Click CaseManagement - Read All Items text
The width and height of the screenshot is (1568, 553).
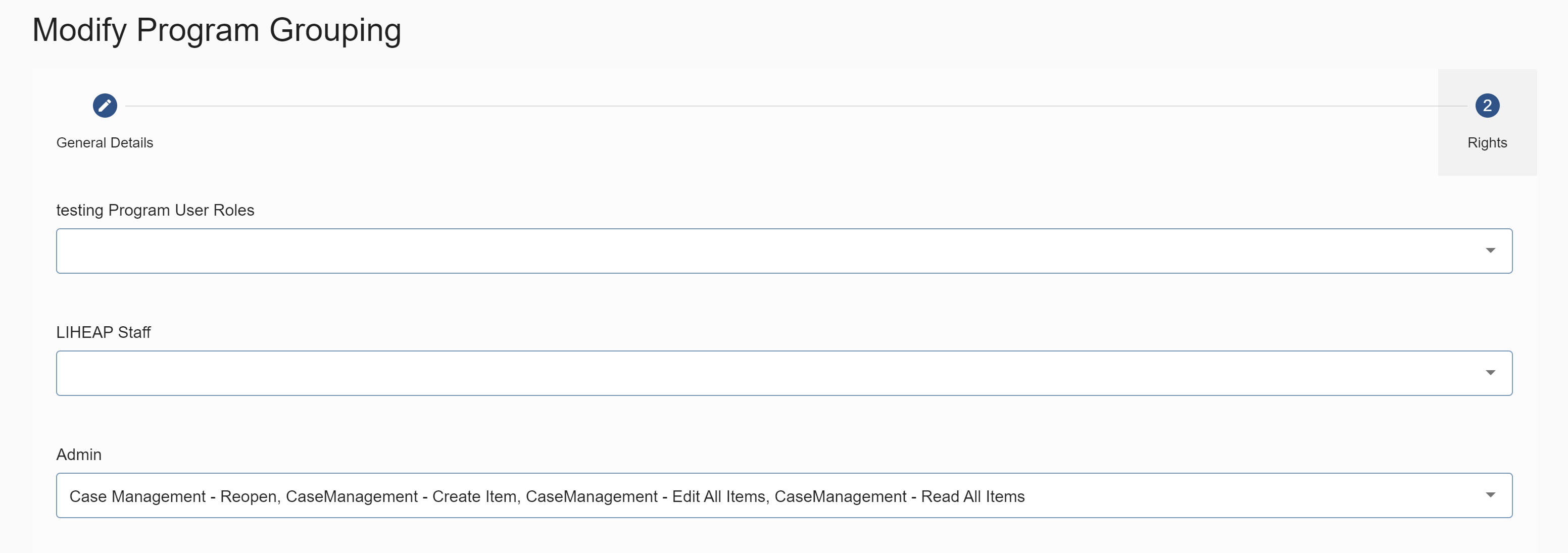pos(900,496)
